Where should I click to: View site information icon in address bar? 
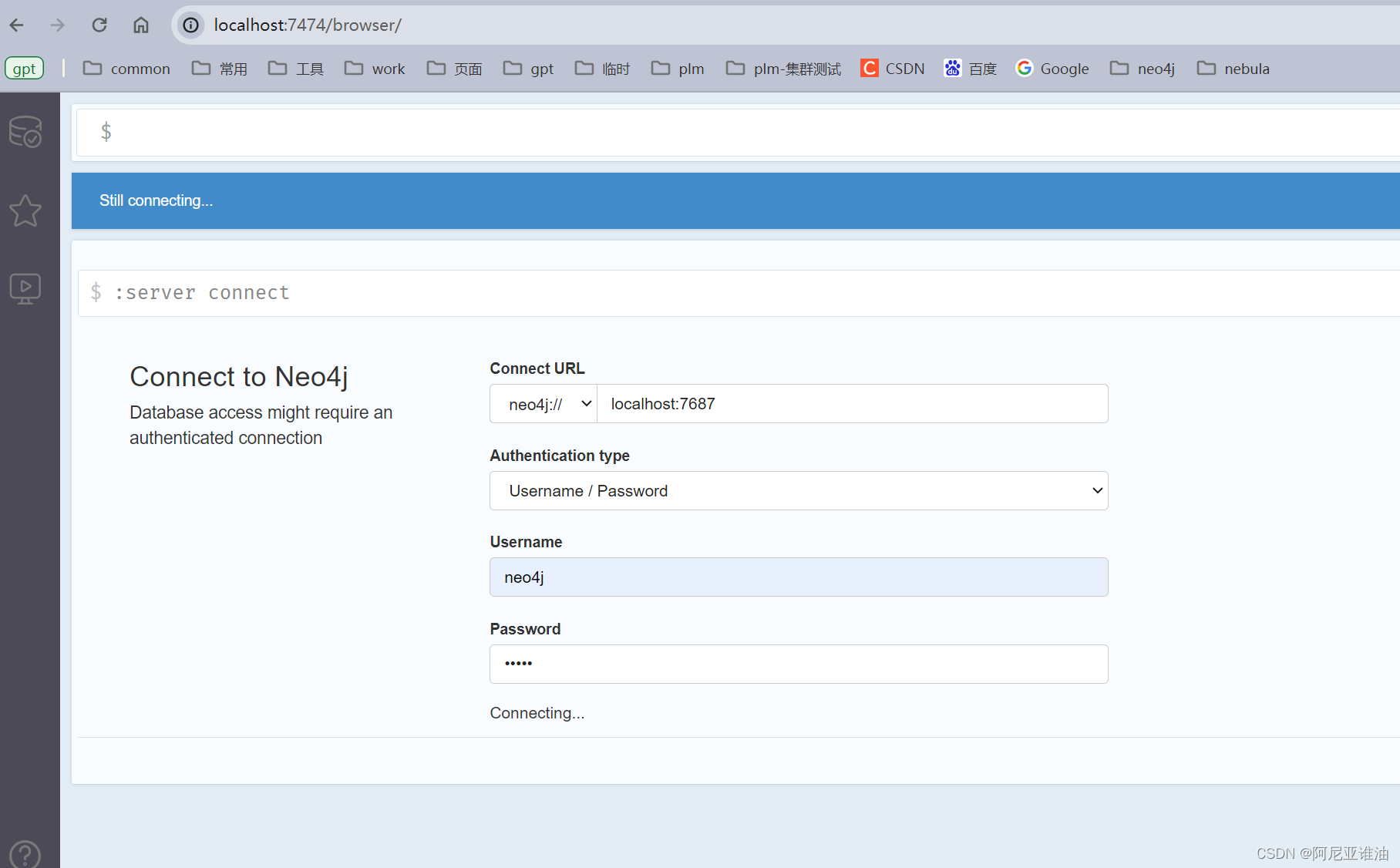(191, 25)
